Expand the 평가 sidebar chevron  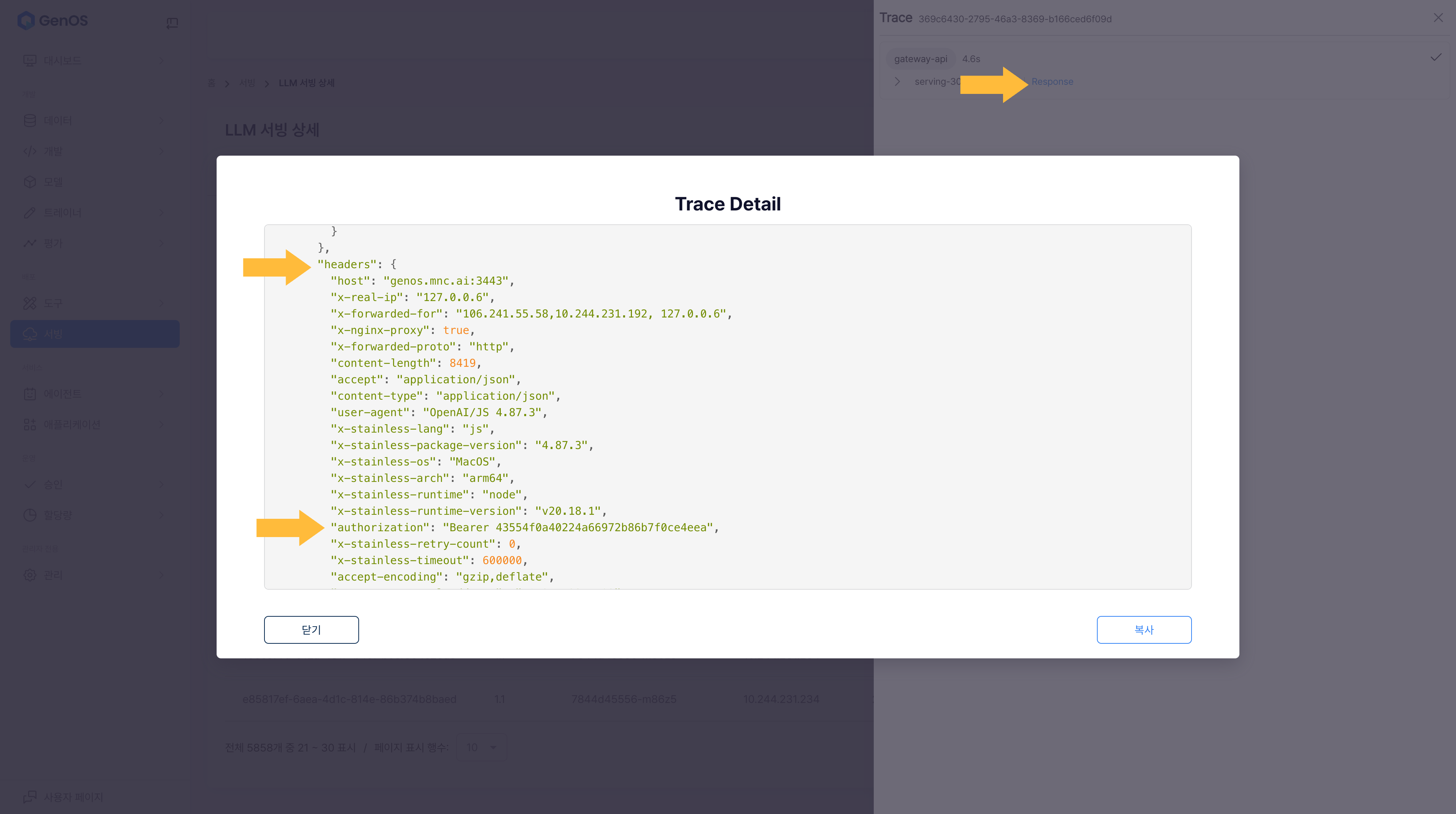point(162,244)
